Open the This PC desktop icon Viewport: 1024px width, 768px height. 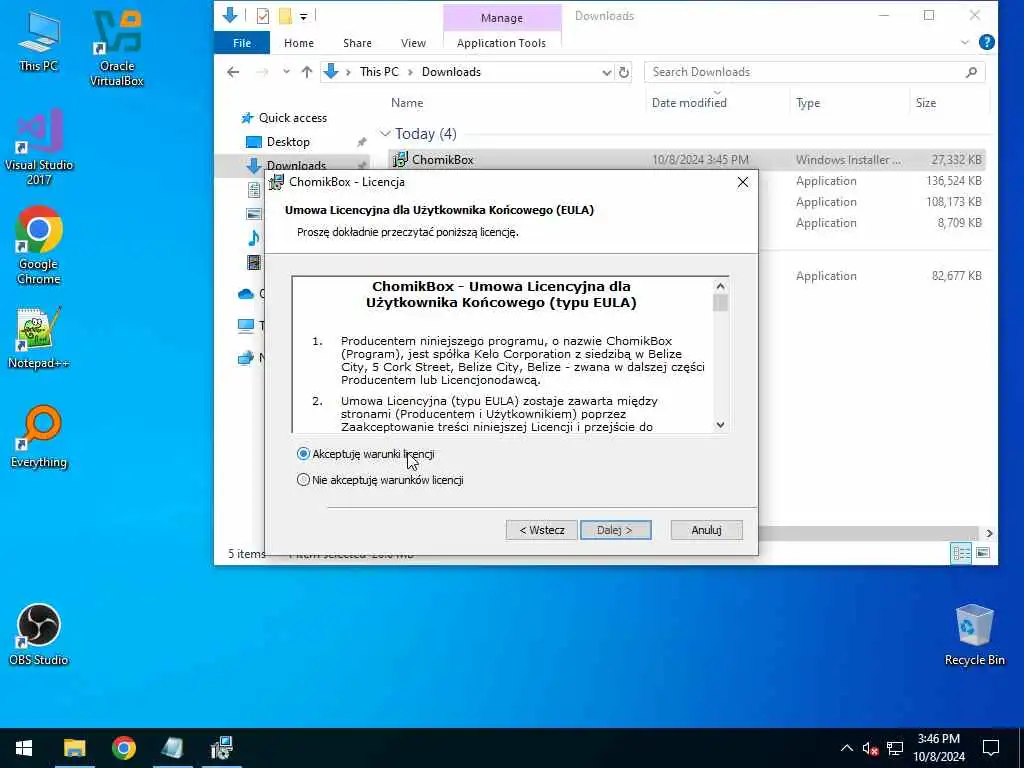[x=39, y=40]
